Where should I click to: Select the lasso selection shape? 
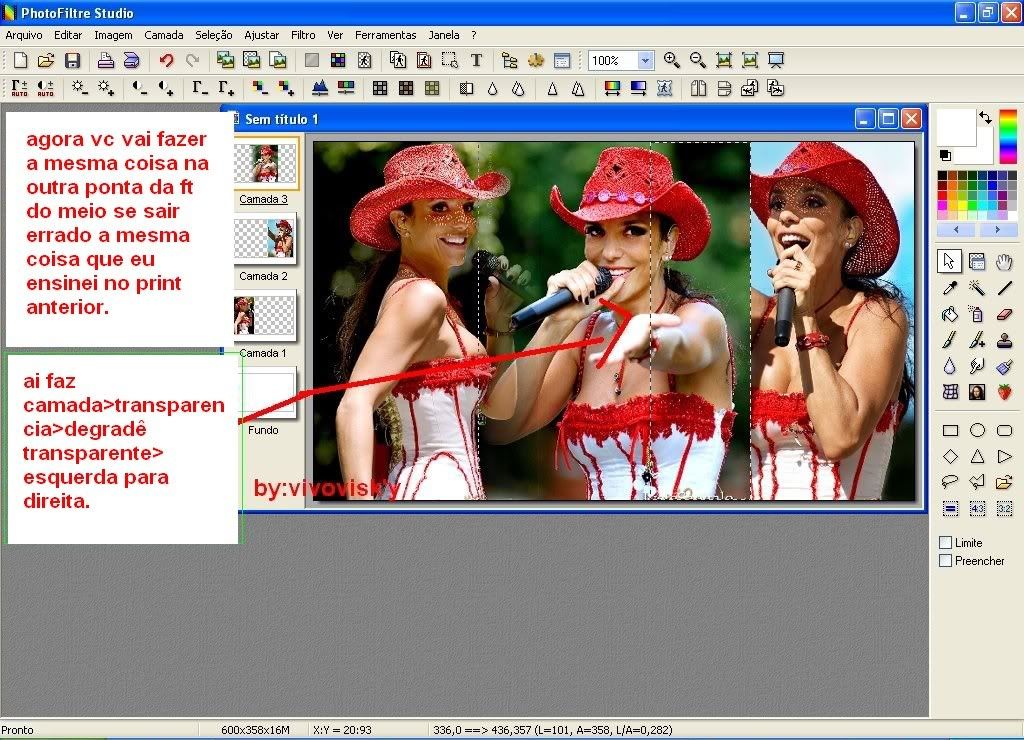[950, 482]
